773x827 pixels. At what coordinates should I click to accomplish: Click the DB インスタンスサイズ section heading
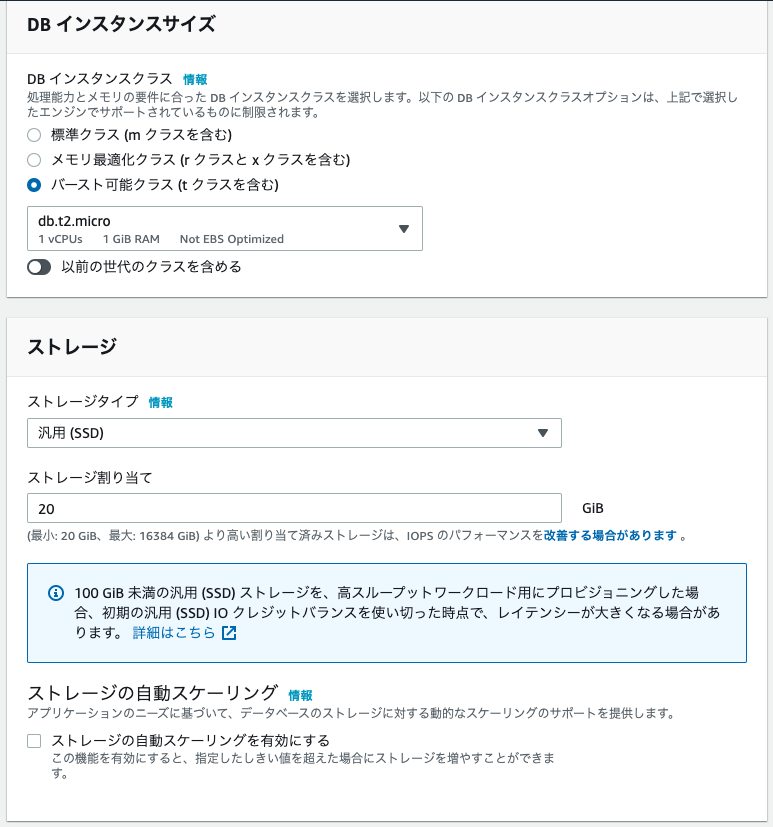[121, 25]
